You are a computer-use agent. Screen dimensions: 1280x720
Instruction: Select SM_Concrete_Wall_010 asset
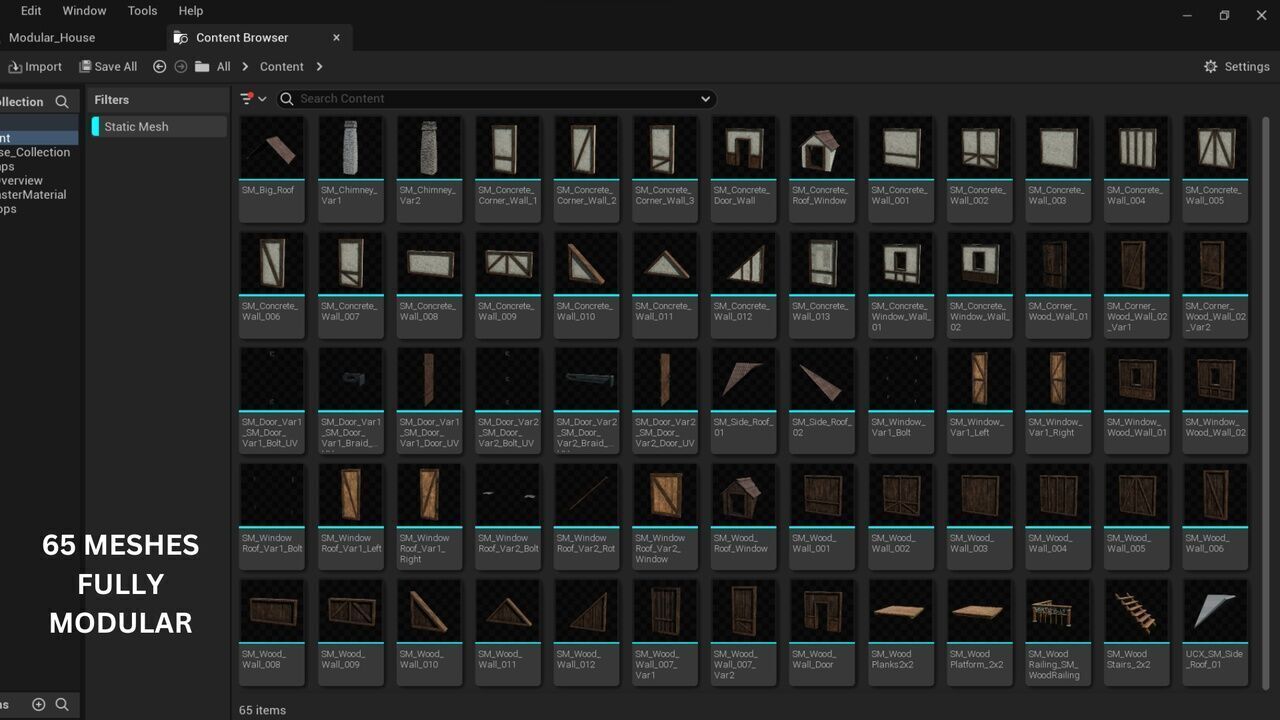pos(587,285)
